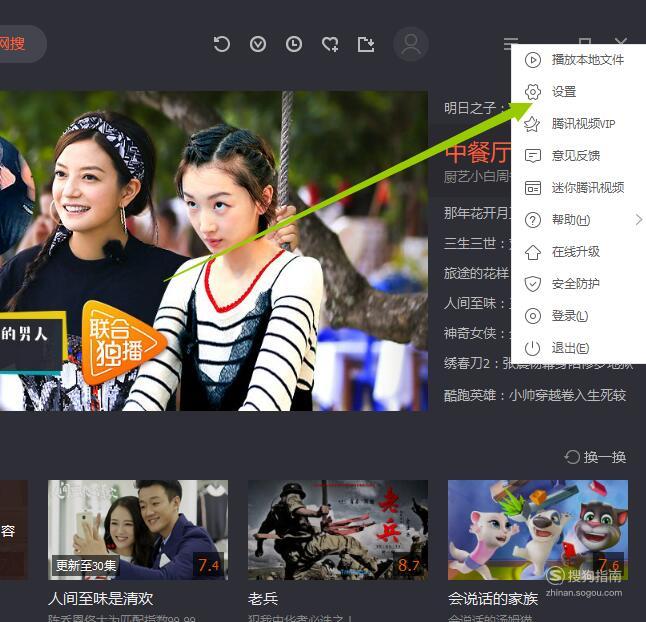Screen dimensions: 646x622
Task: Click the 会说话的家族 title text
Action: coord(493,599)
